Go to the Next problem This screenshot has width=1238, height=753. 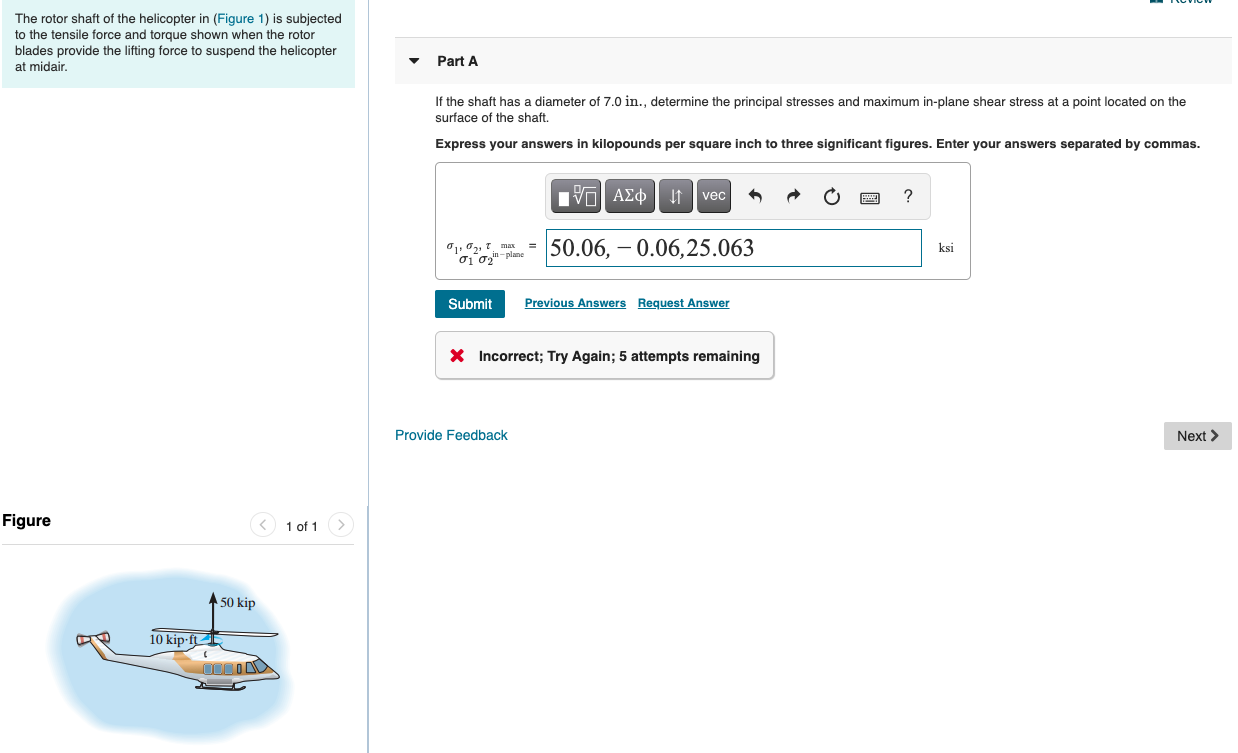pos(1198,436)
